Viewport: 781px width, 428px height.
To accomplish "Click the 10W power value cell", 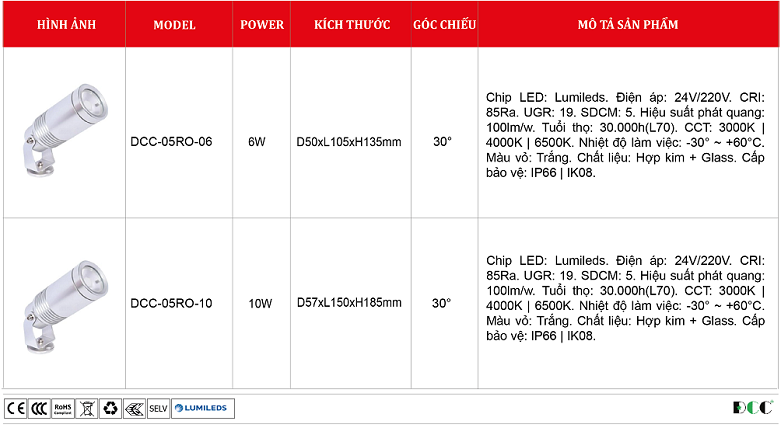I will pos(260,303).
